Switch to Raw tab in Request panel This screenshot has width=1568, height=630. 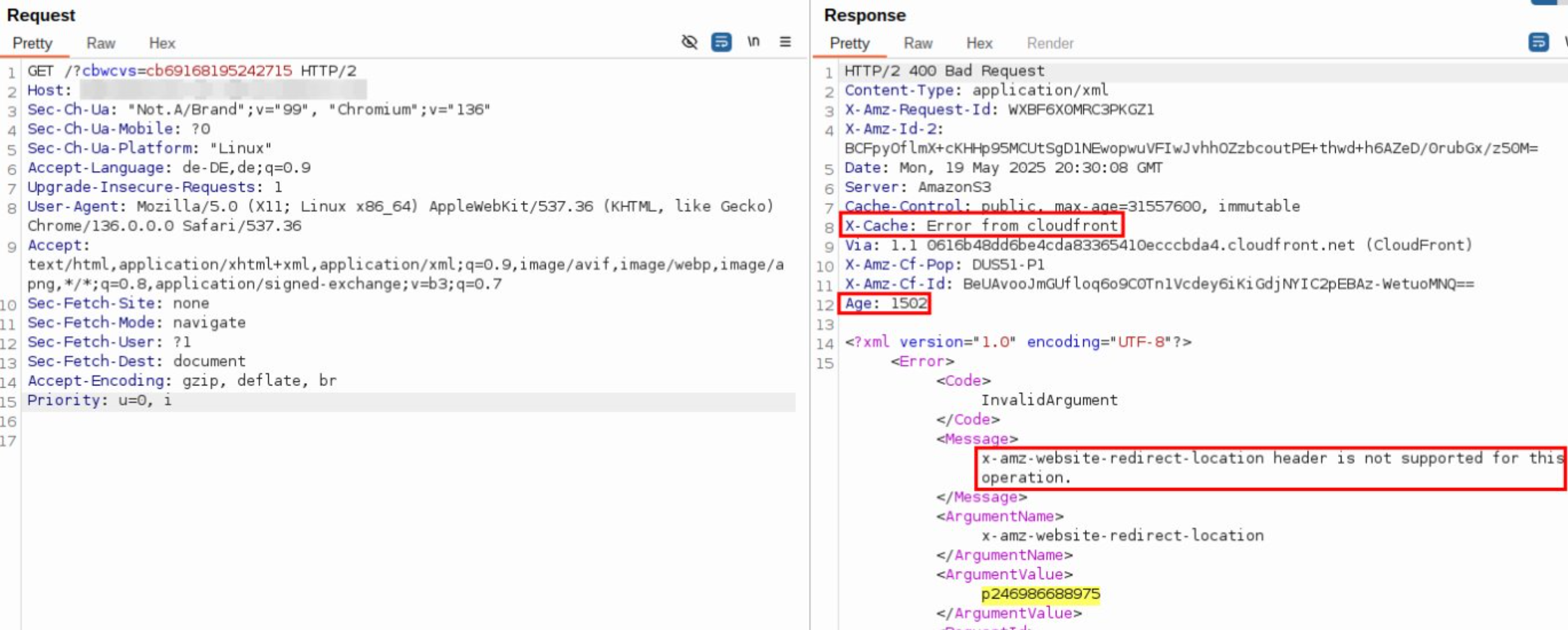[100, 43]
